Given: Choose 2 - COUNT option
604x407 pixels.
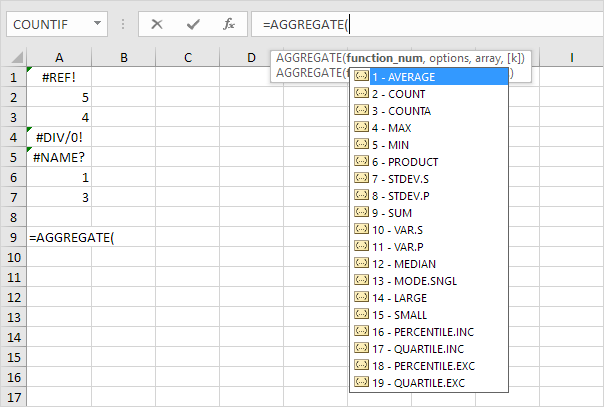Looking at the screenshot, I should coord(429,94).
